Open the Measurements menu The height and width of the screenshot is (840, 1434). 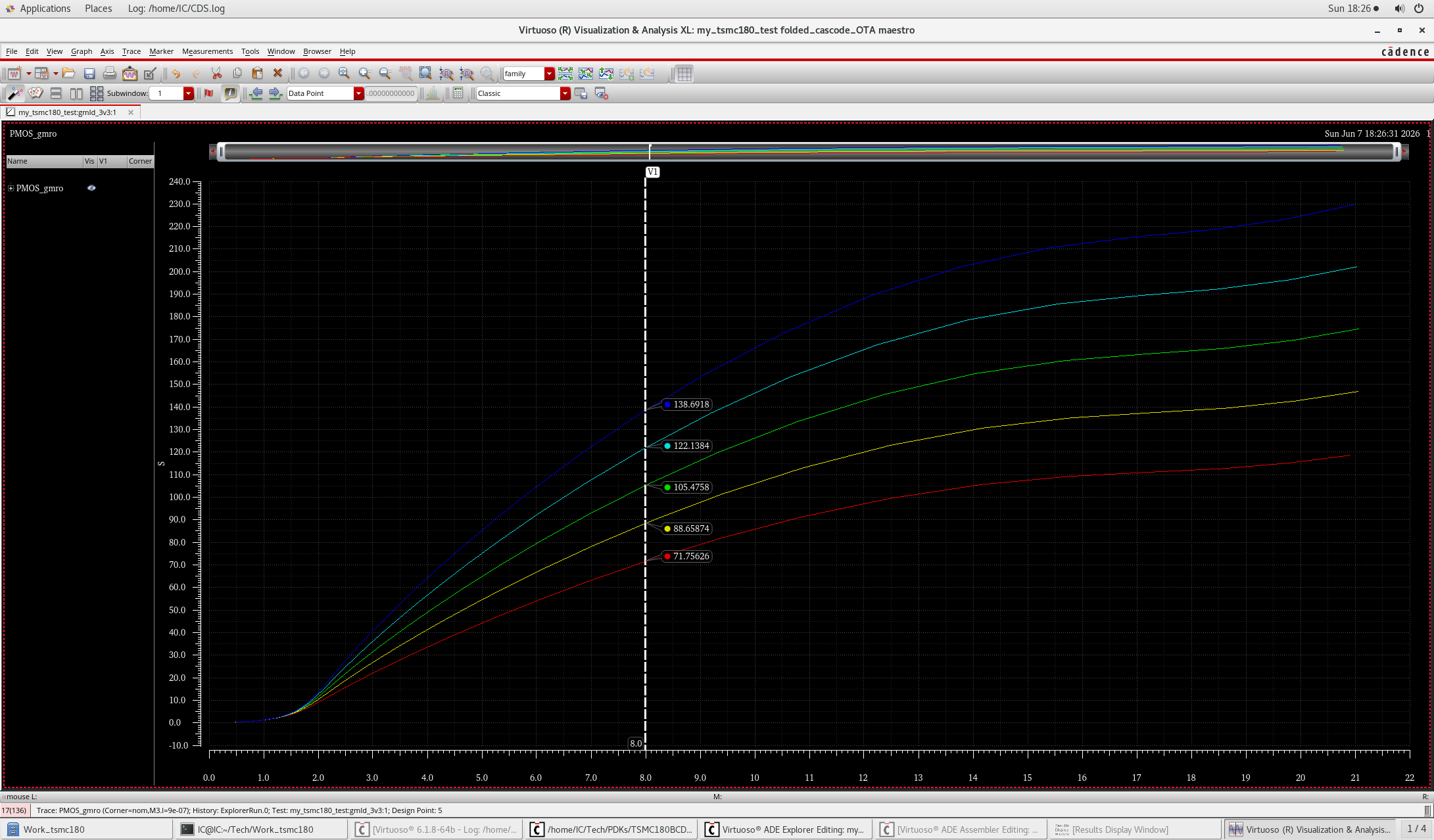click(207, 51)
